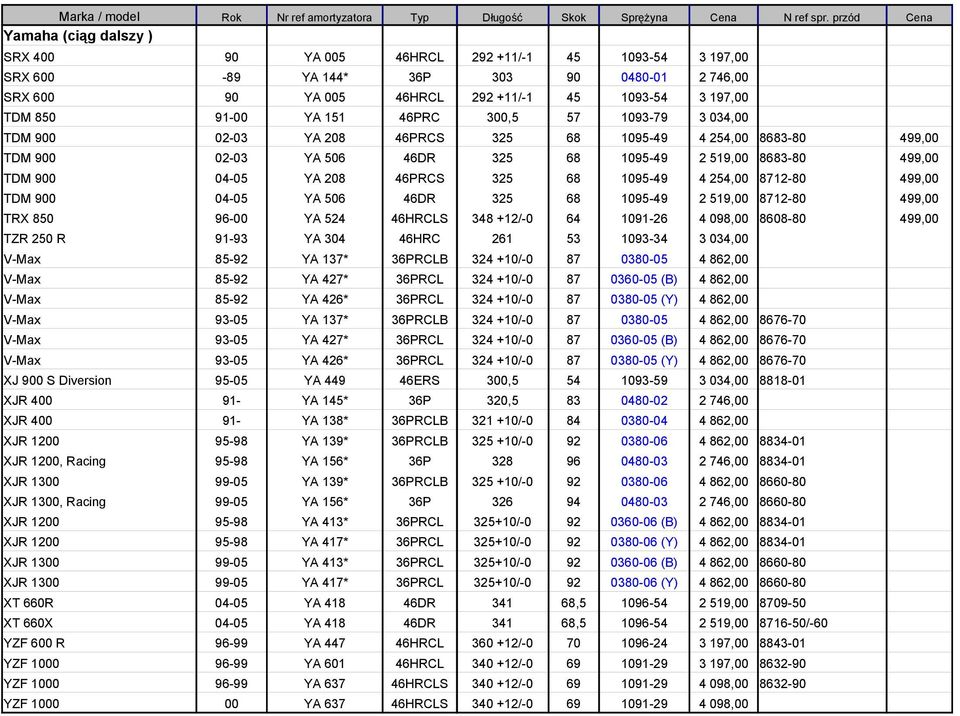Screen dimensions: 960x716
Task: Click shock reference 'YA 447'
Action: [x=324, y=643]
